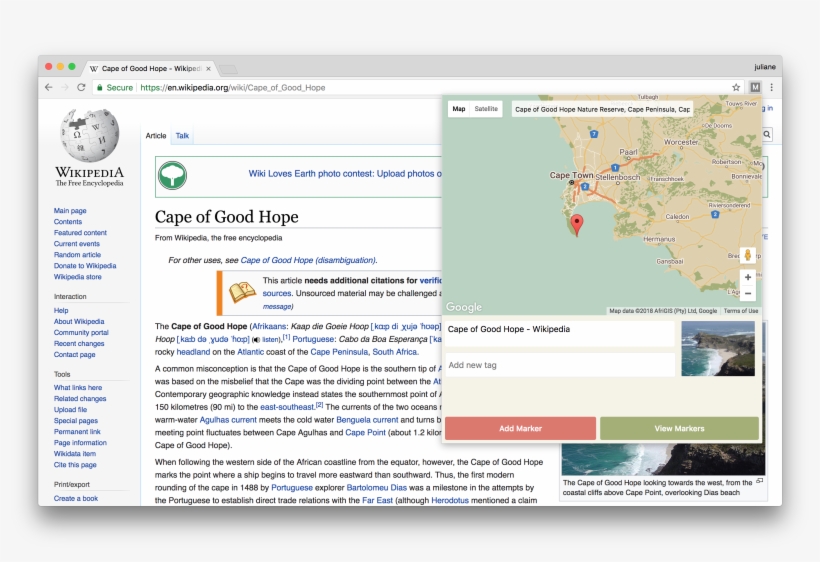This screenshot has height=562, width=820.
Task: Zoom out the map with minus
Action: 748,293
